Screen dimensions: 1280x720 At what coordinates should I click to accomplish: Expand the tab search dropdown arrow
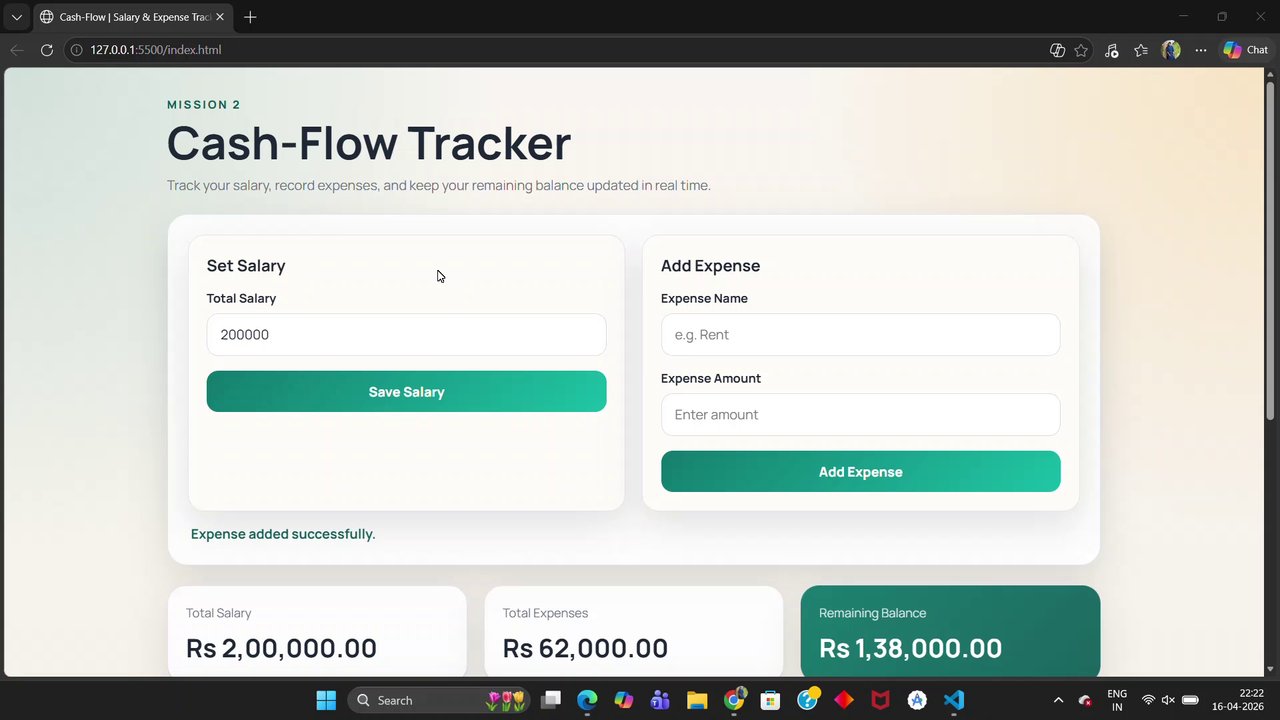tap(16, 17)
